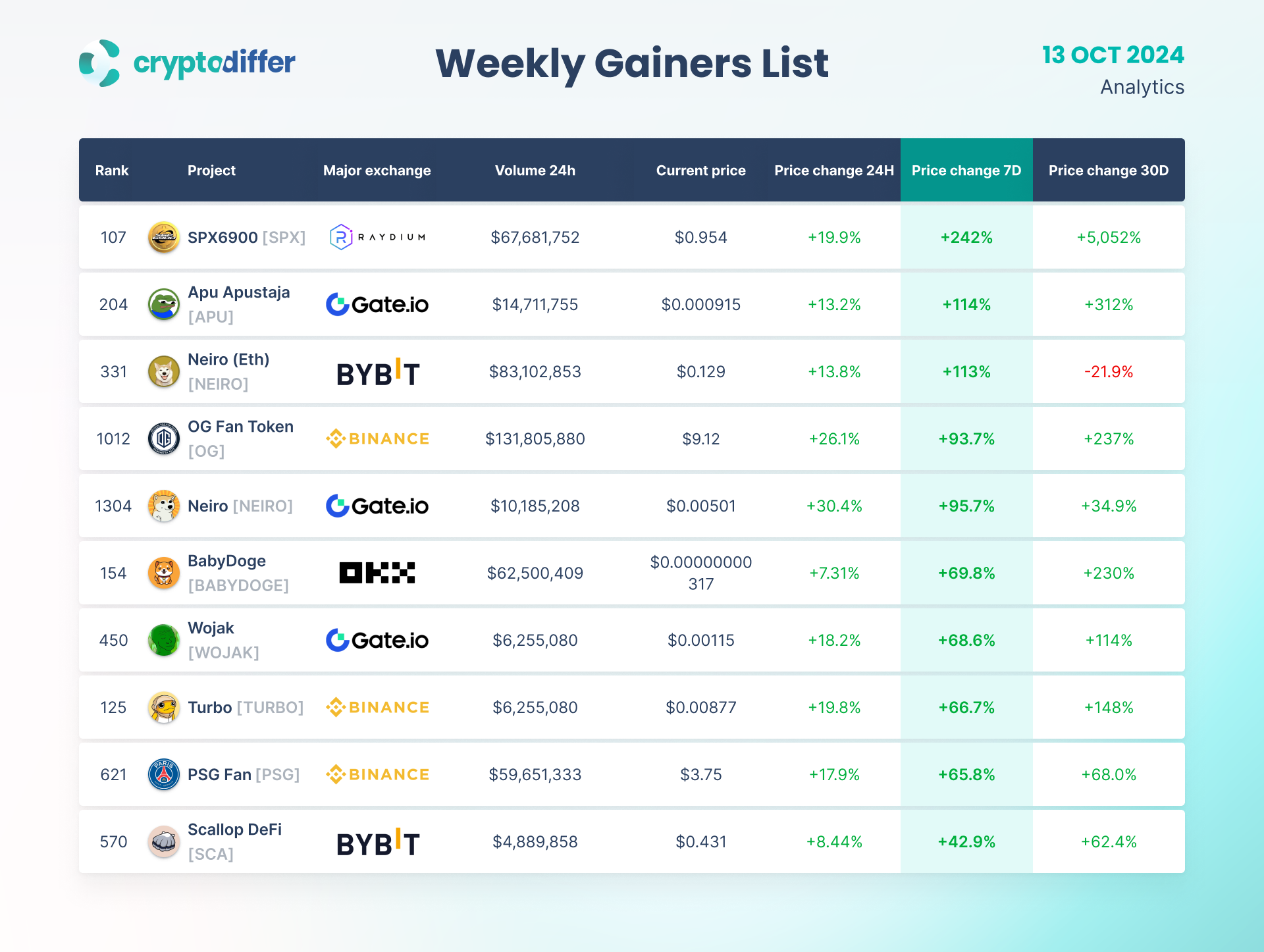Click the BabyDoge coin icon

pos(164,573)
